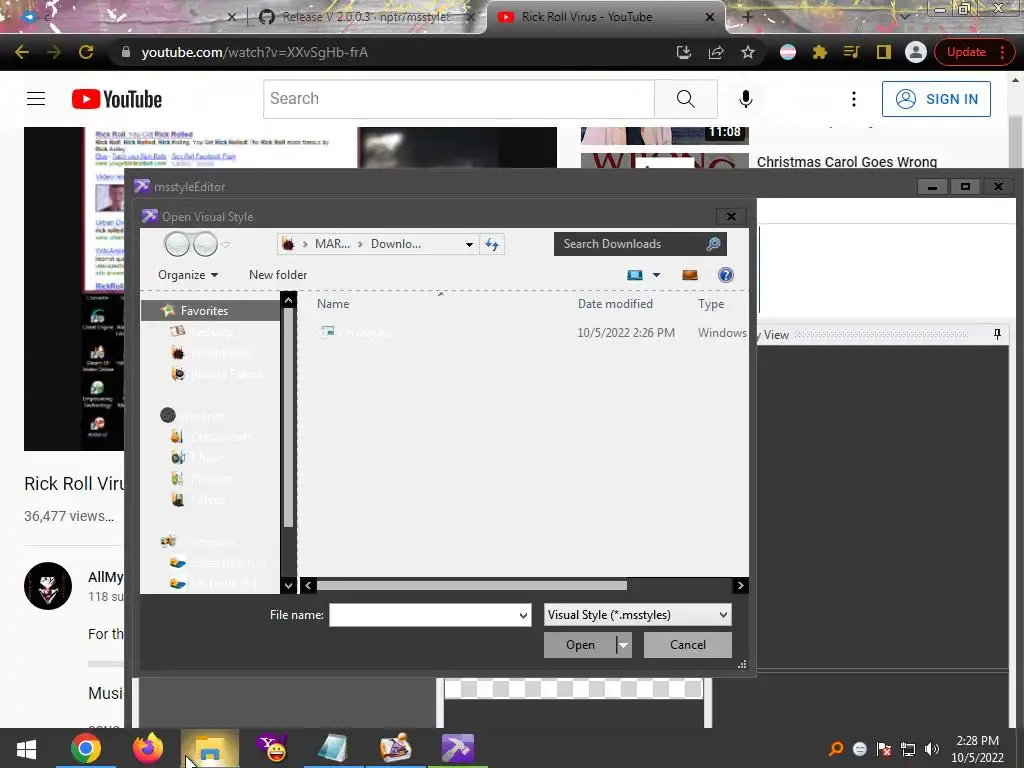Image resolution: width=1024 pixels, height=768 pixels.
Task: Click the volume speaker tray icon
Action: pyautogui.click(x=932, y=749)
